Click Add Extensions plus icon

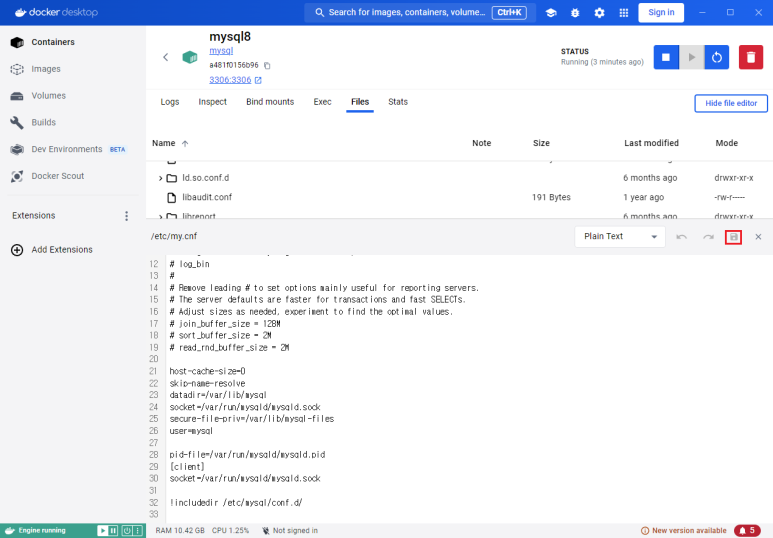click(17, 250)
